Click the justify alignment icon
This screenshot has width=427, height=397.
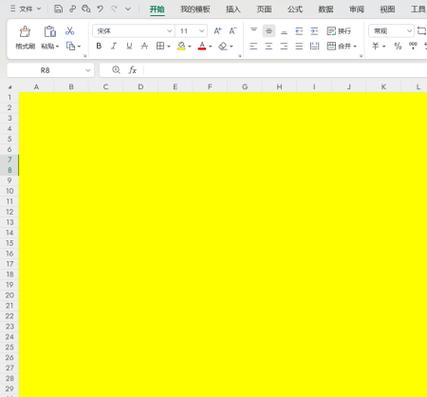point(299,46)
